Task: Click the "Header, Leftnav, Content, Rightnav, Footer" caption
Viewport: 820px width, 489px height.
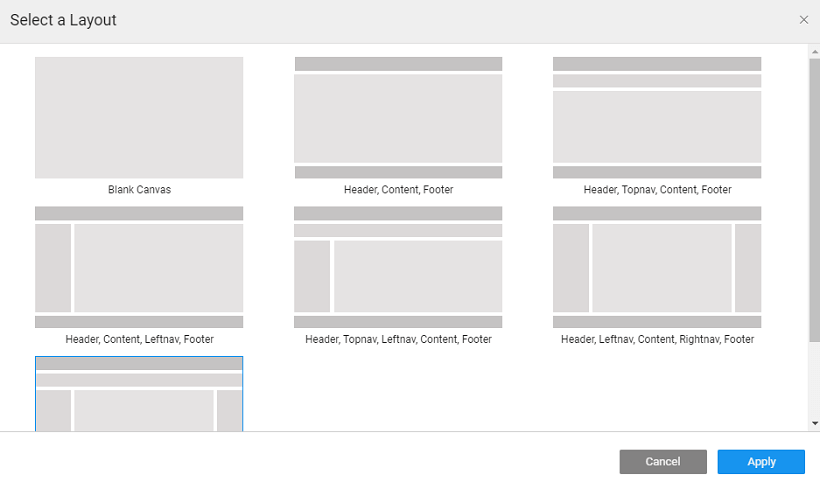Action: 657,340
